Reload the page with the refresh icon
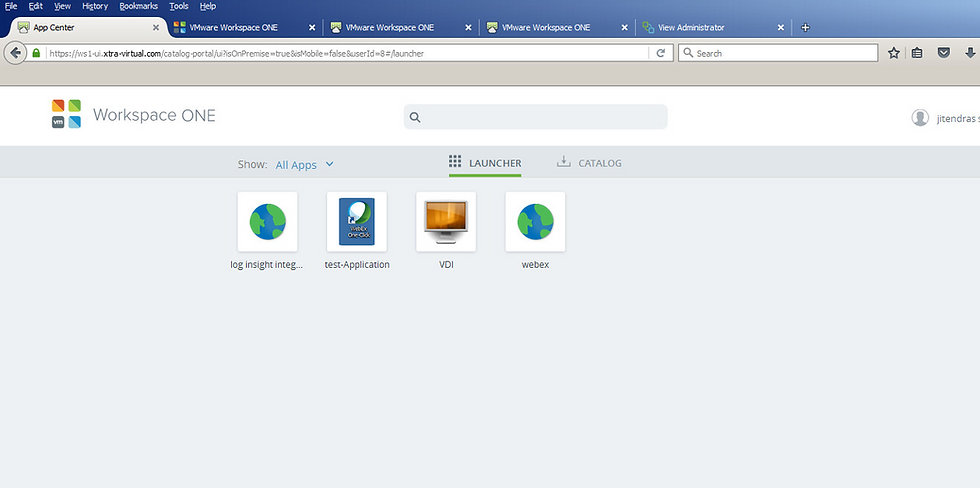 coord(661,54)
